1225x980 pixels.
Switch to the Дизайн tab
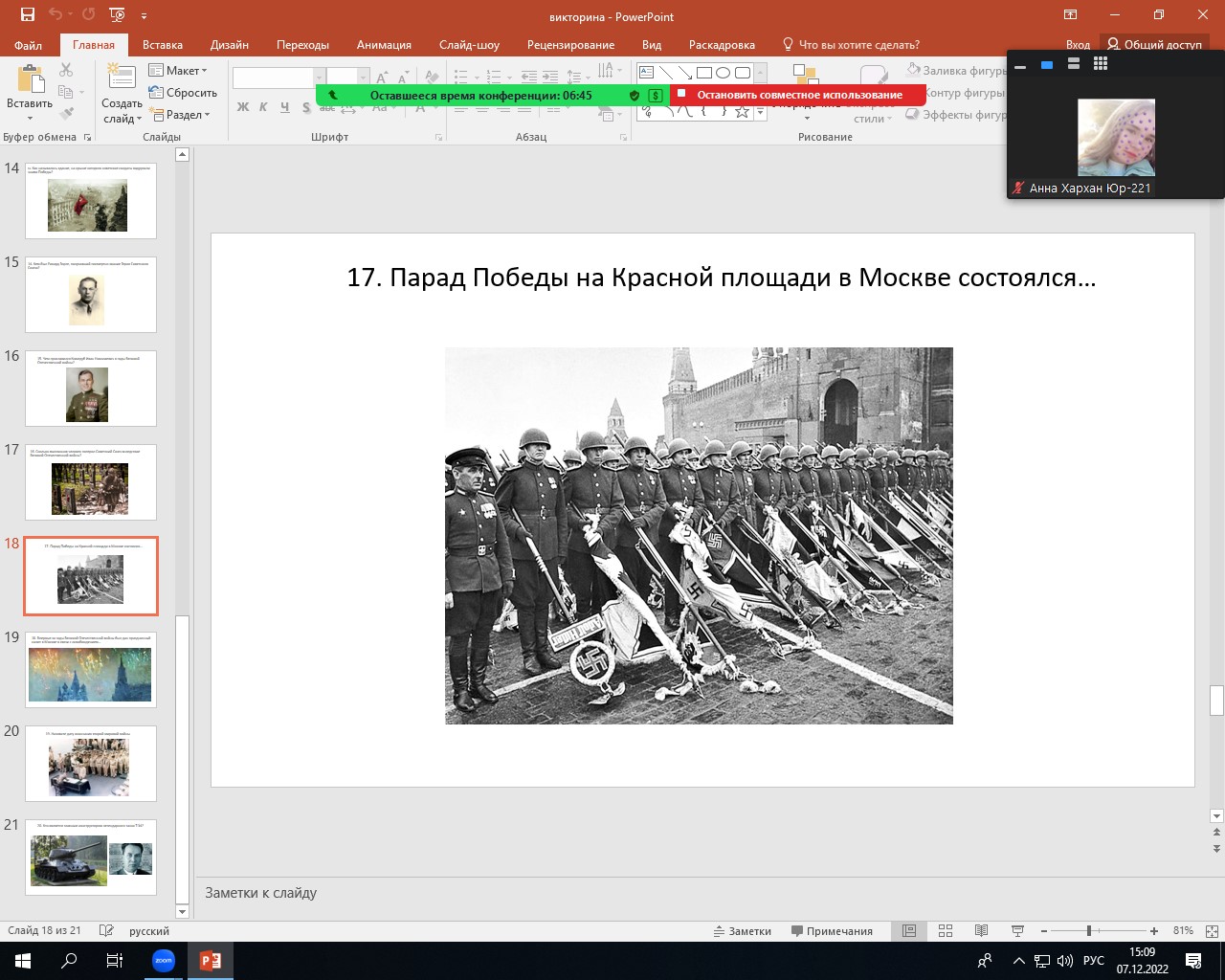230,45
